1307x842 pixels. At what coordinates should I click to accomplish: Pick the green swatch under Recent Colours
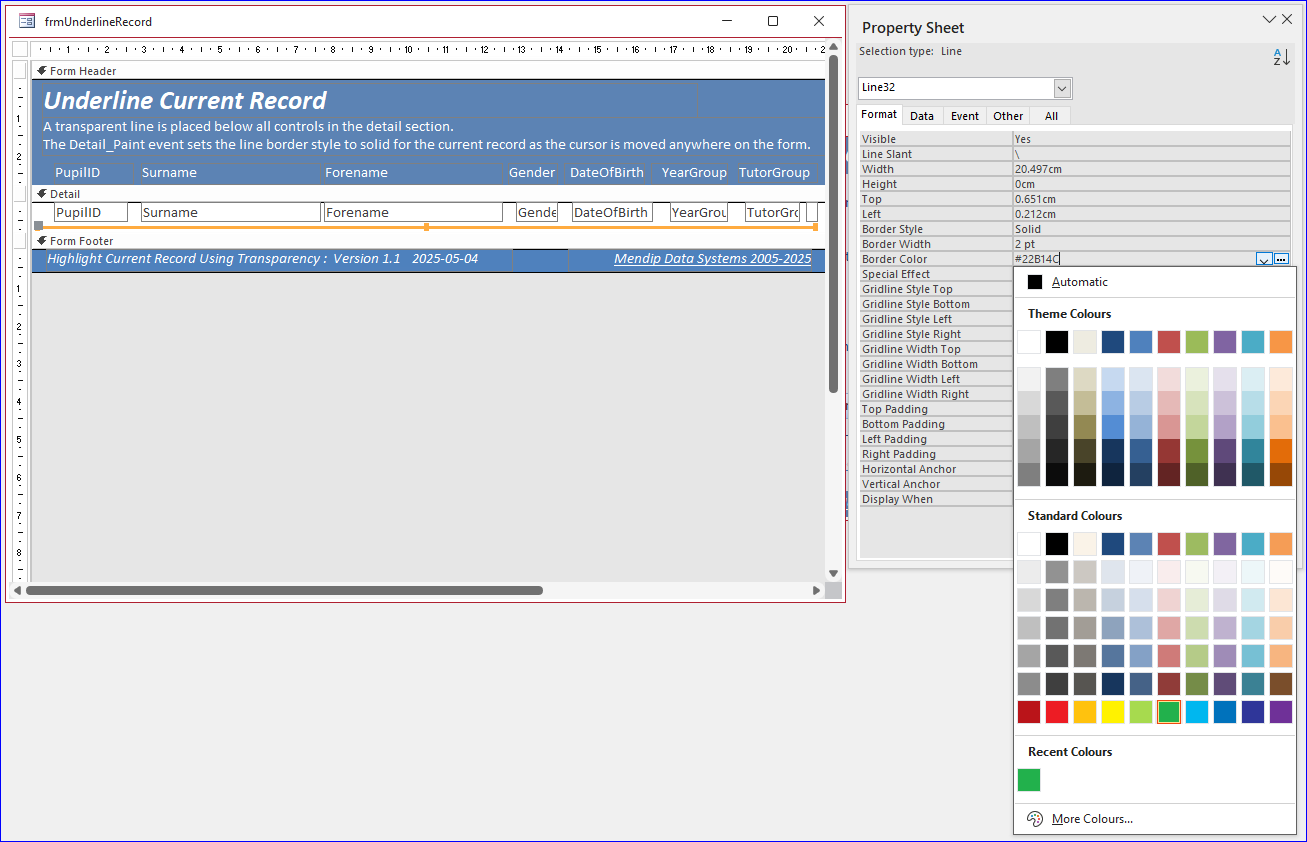(1029, 780)
